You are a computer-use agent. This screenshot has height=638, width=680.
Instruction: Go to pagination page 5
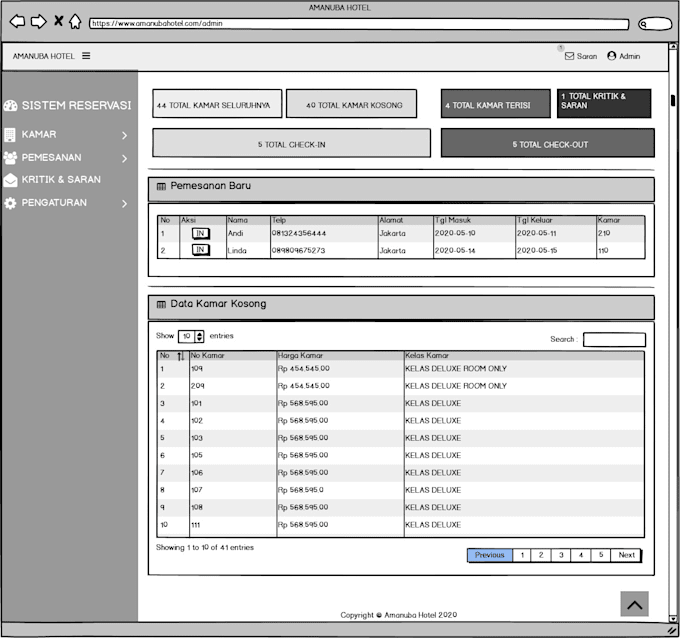(x=601, y=555)
